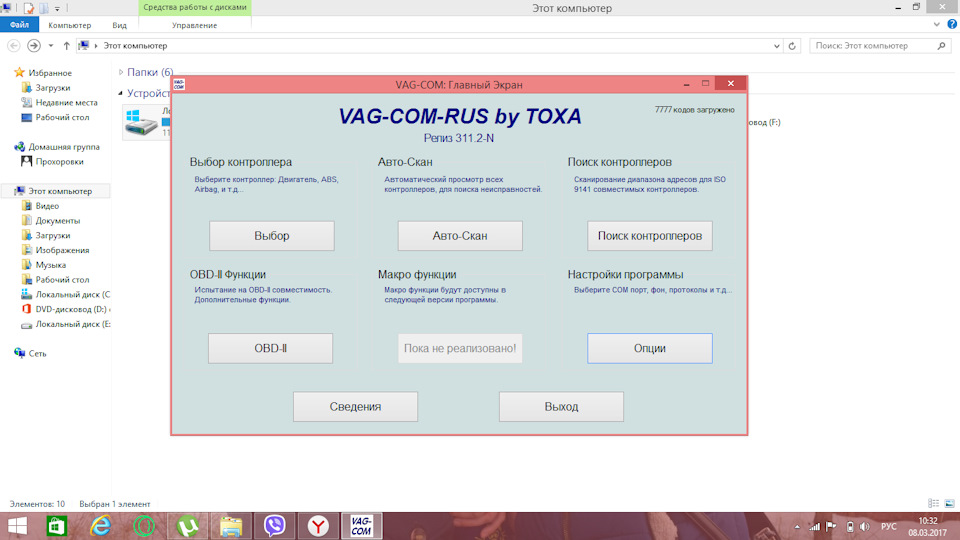960x540 pixels.
Task: Open Недавние места in sidebar
Action: coord(66,102)
